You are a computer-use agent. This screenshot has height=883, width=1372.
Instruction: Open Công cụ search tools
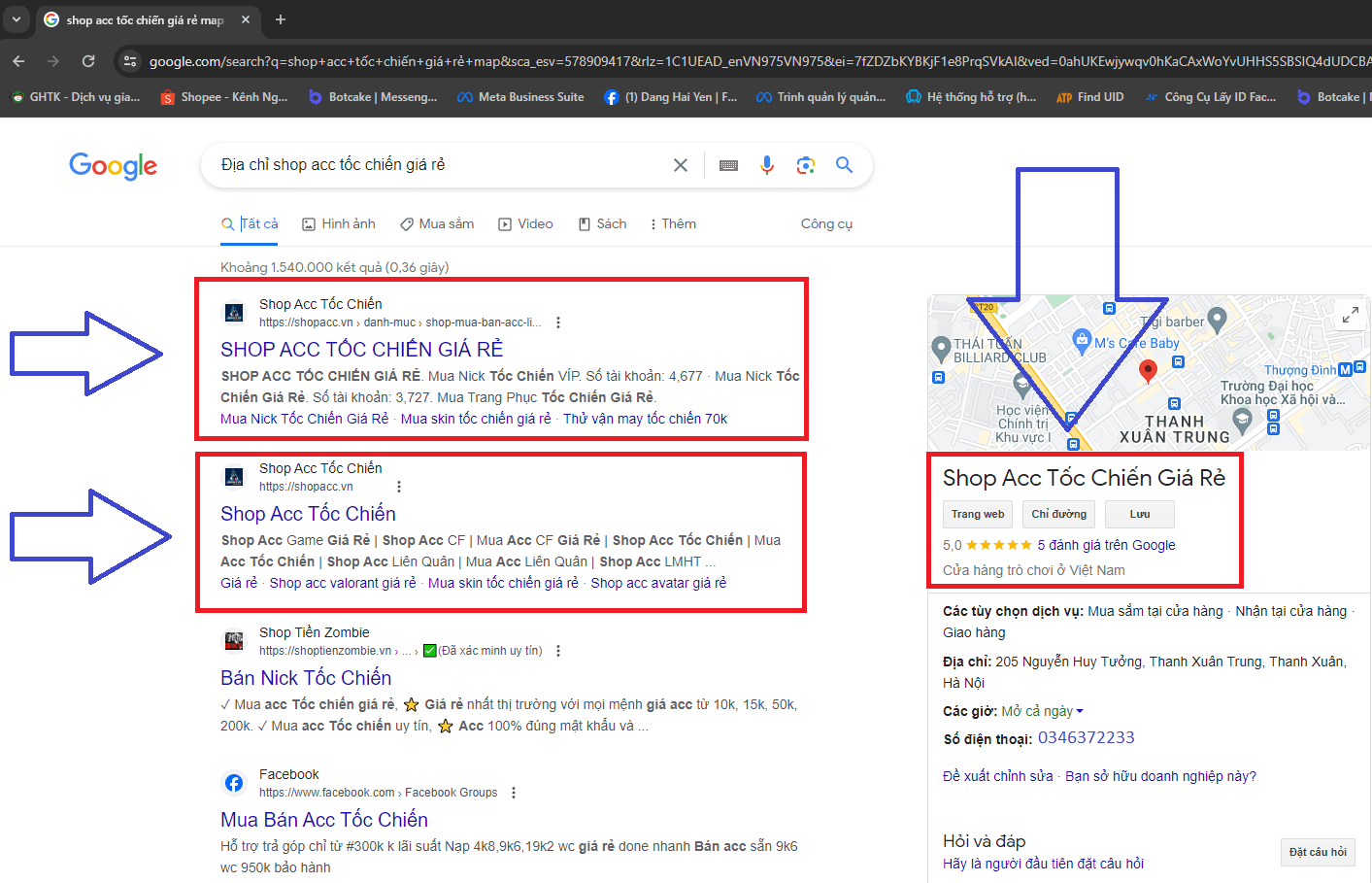point(826,223)
